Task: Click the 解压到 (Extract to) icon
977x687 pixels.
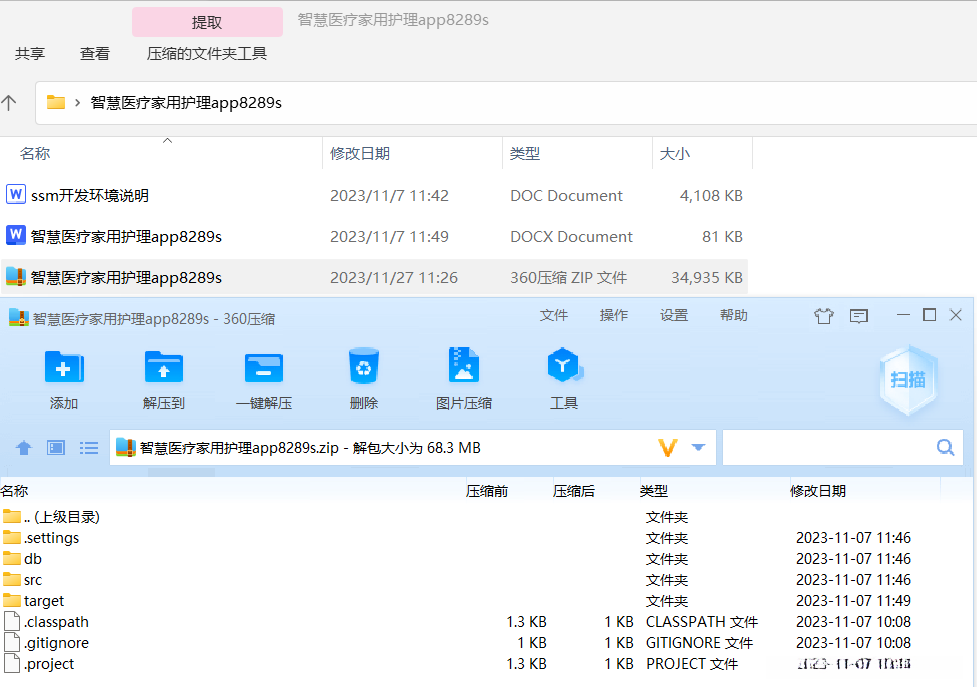Action: coord(163,366)
